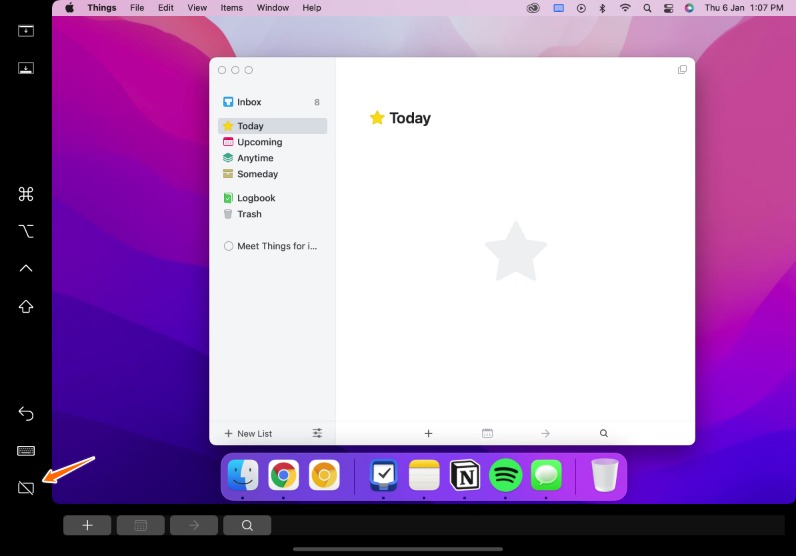This screenshot has width=796, height=556.
Task: Click the Touch Bar search button
Action: [247, 525]
